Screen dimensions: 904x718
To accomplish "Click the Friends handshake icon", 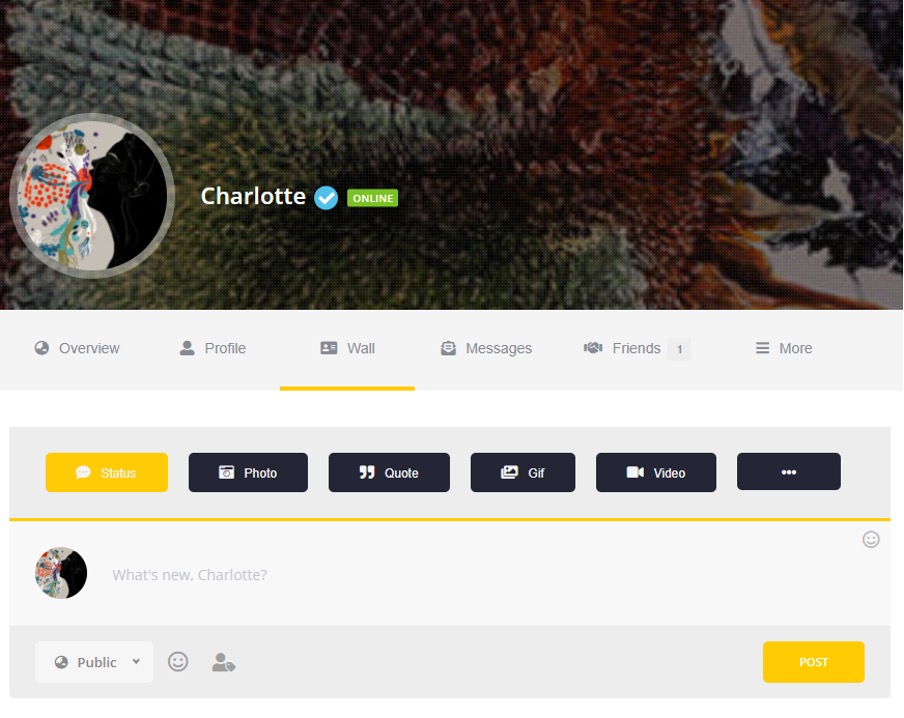I will click(593, 348).
